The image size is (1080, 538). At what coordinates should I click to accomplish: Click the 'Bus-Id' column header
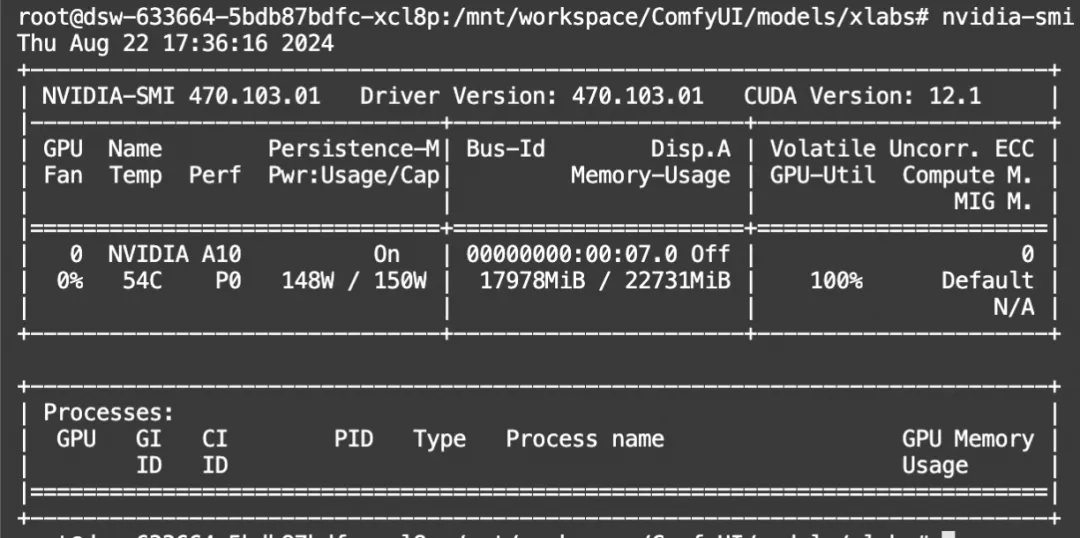506,149
